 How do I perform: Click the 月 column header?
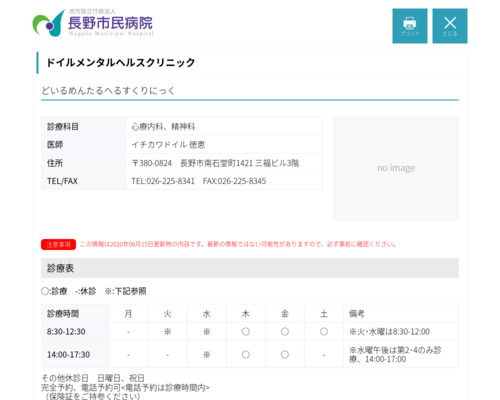pos(128,314)
